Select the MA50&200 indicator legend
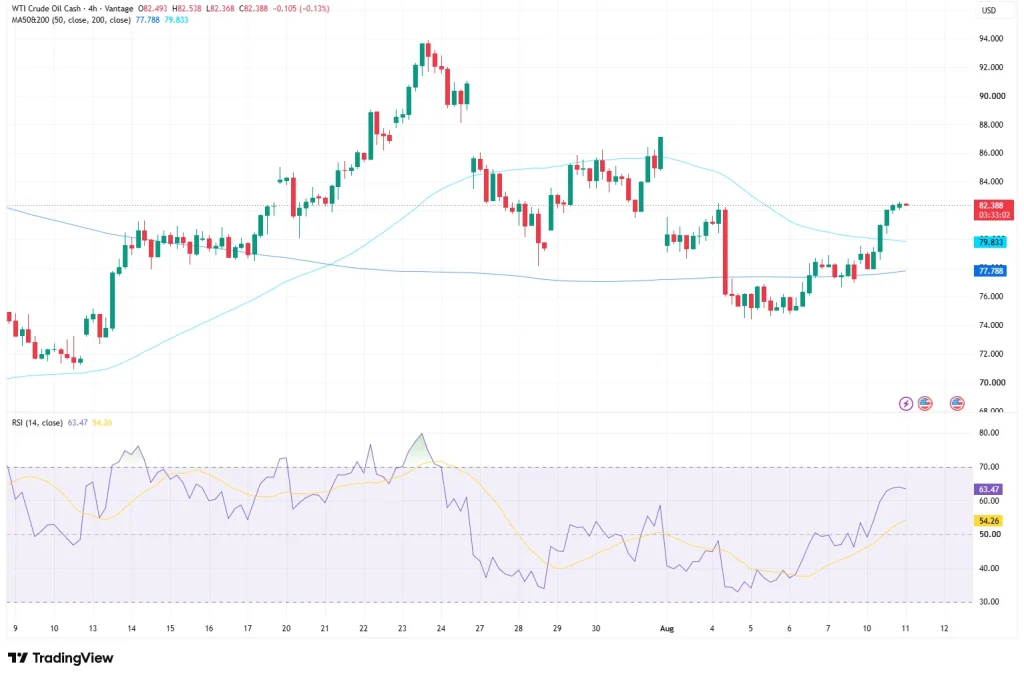The image size is (1024, 678). coord(71,20)
